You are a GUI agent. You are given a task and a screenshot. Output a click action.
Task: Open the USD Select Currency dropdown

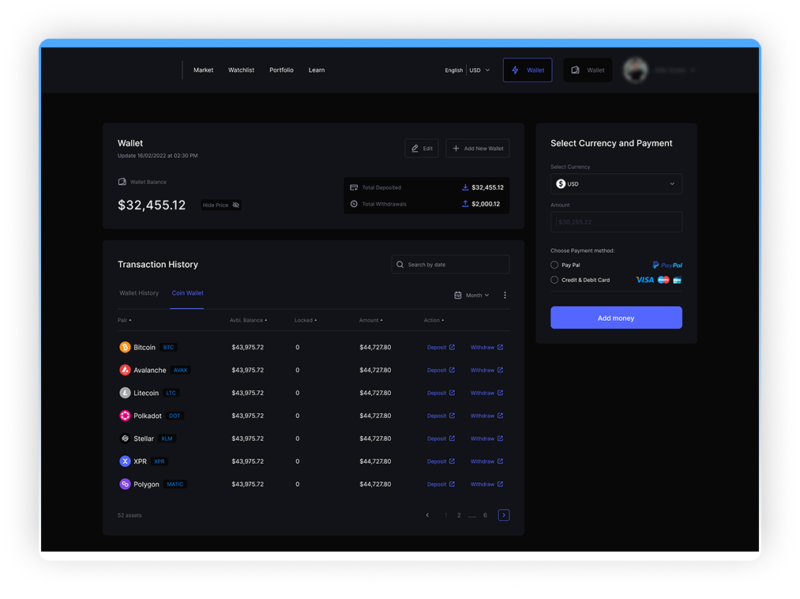[616, 184]
